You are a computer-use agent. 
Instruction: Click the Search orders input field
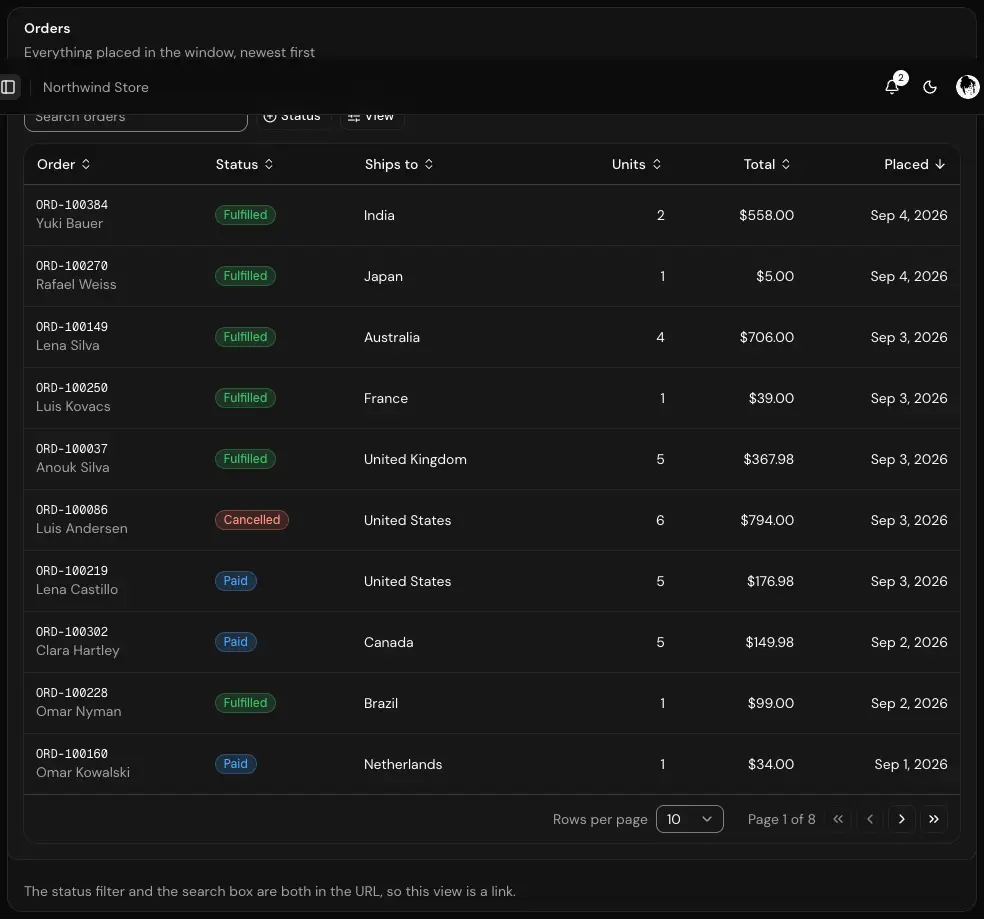coord(136,119)
